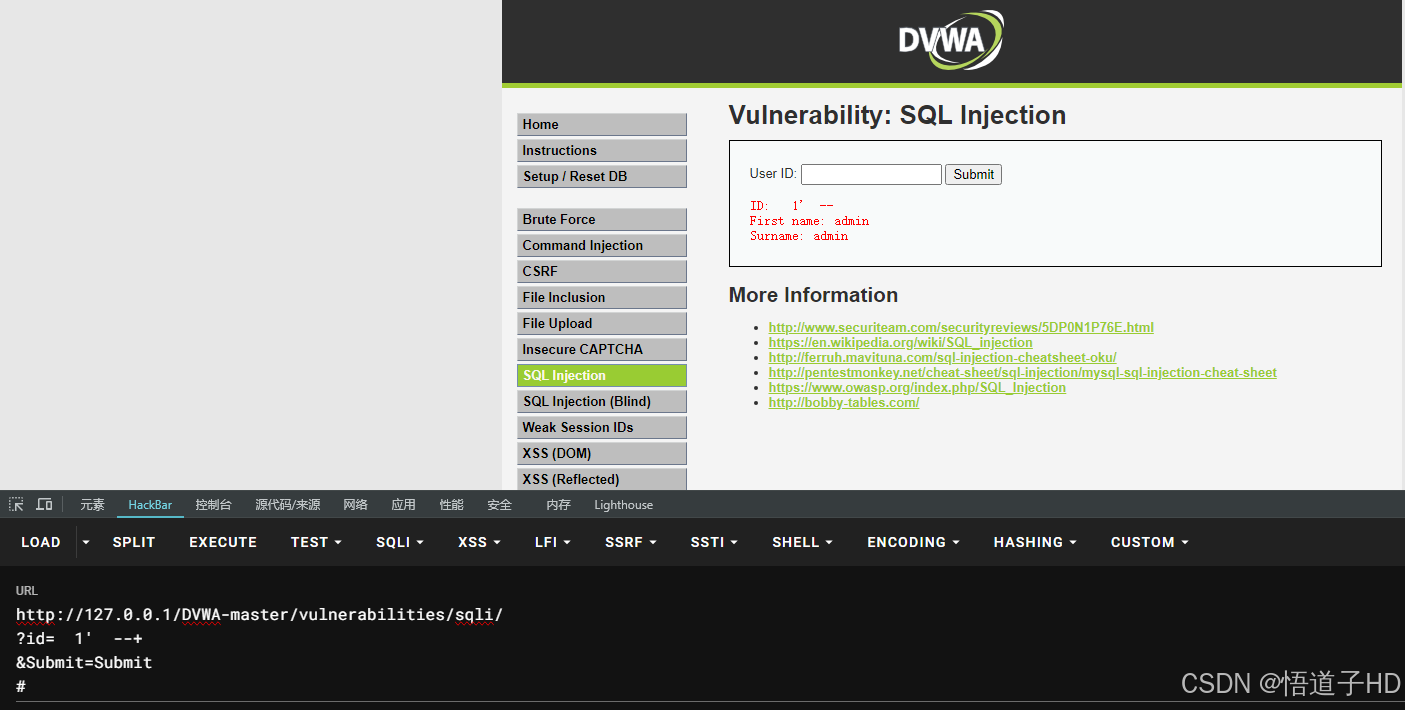The height and width of the screenshot is (710, 1405).
Task: Switch to the 网络 tab
Action: tap(355, 505)
